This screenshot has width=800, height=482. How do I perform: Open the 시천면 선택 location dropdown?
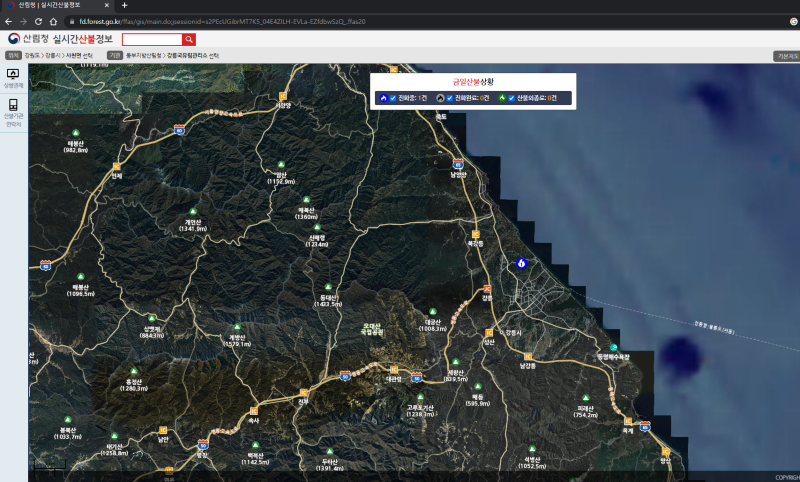coord(80,56)
